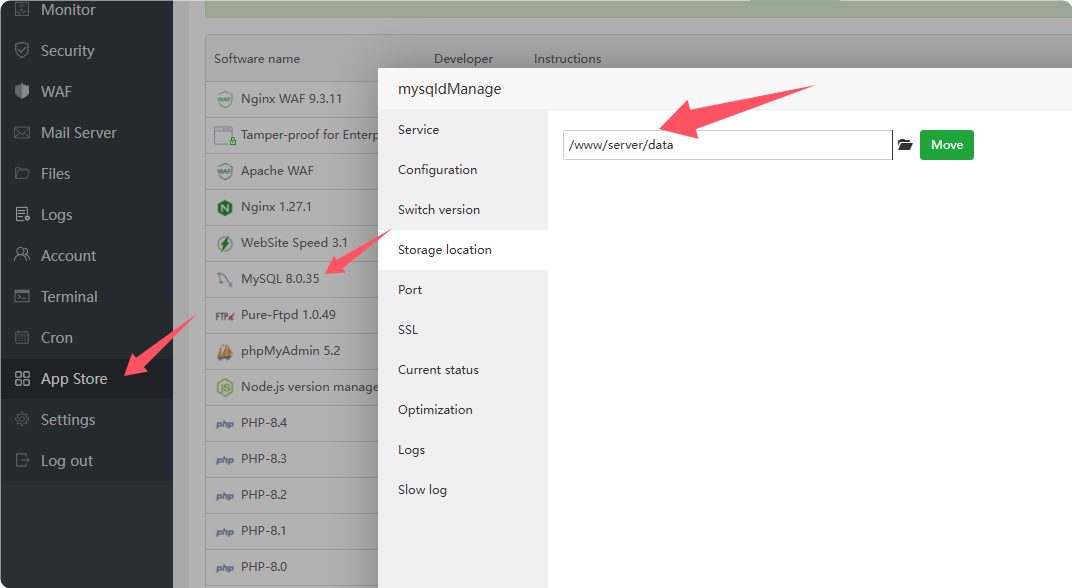Screen dimensions: 1072x588
Task: Click the Mail Server envelope icon
Action: 22,132
